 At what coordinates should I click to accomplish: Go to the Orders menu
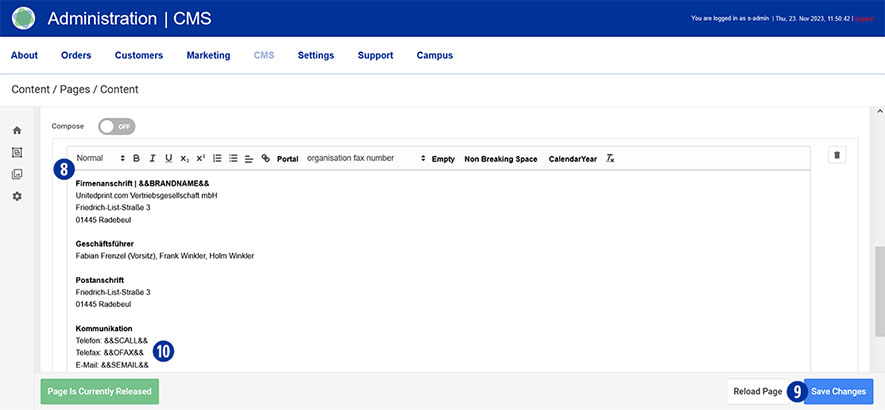click(x=76, y=55)
